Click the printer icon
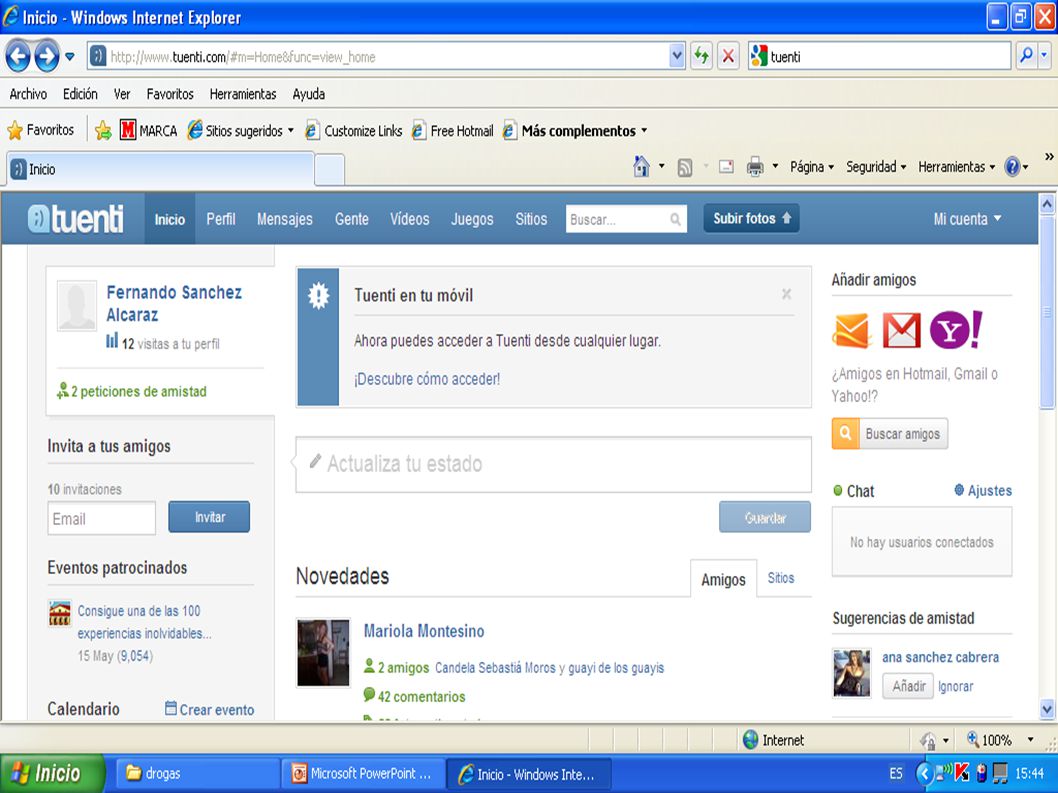Screen dimensions: 1058x793 pyautogui.click(x=755, y=167)
